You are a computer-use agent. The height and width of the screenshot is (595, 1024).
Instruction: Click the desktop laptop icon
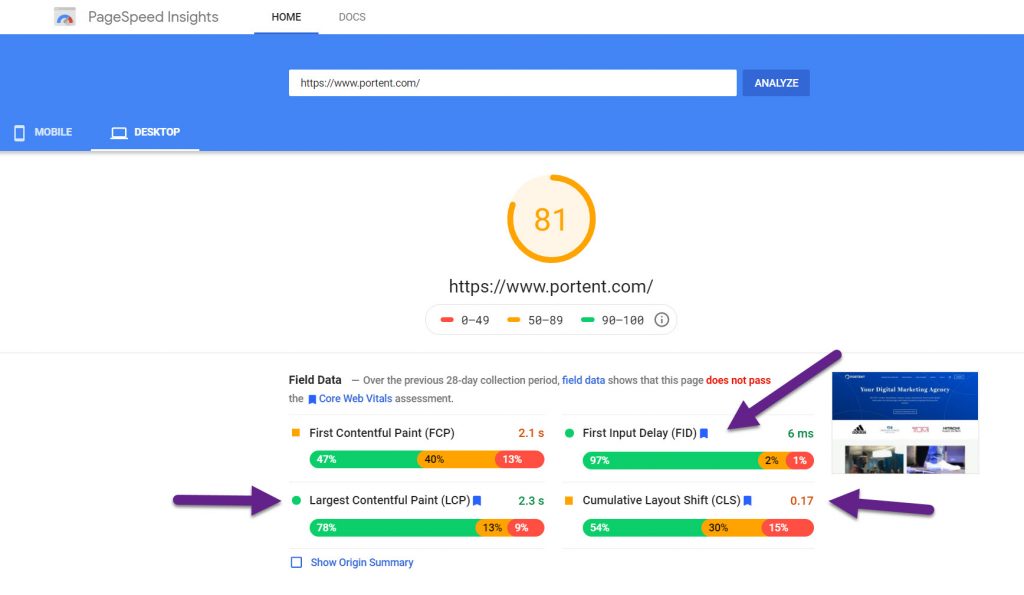pyautogui.click(x=119, y=133)
